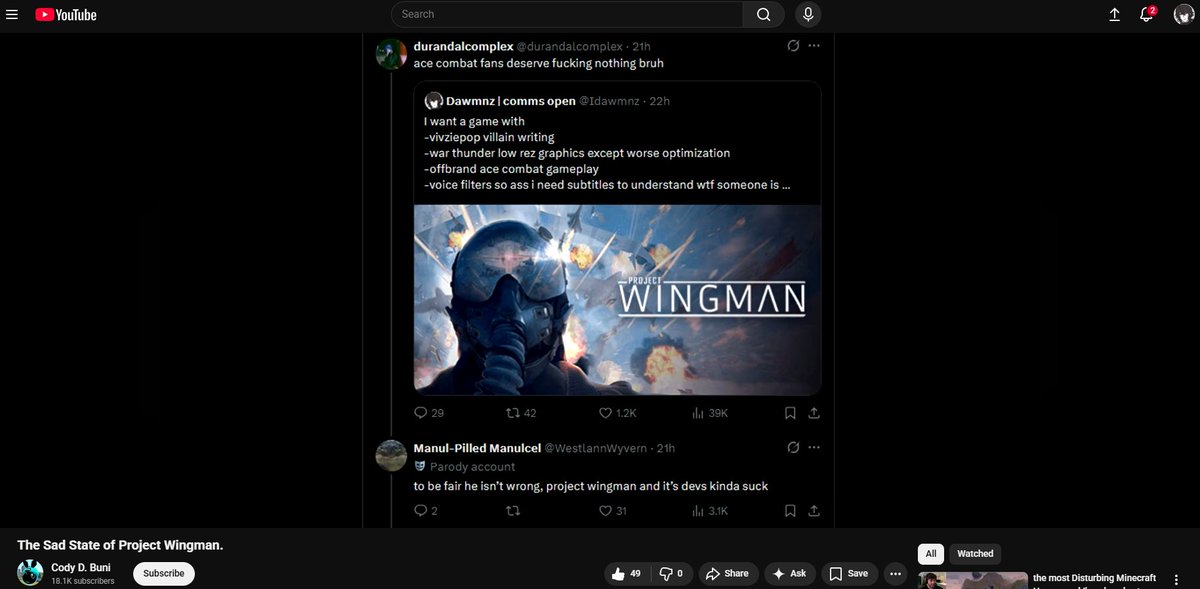Viewport: 1200px width, 589px height.
Task: Click the Dawmnz | comms open name
Action: pyautogui.click(x=511, y=101)
